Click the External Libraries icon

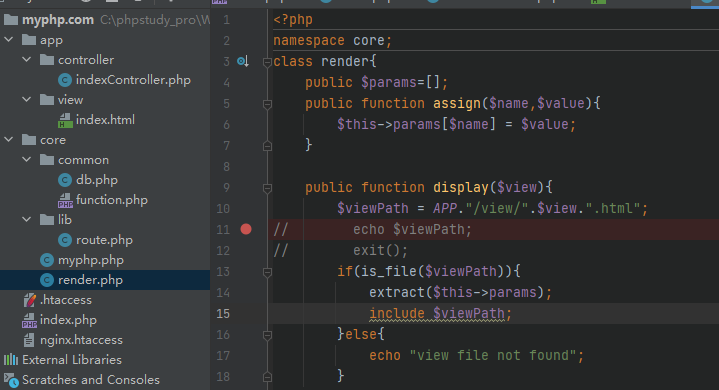click(11, 360)
